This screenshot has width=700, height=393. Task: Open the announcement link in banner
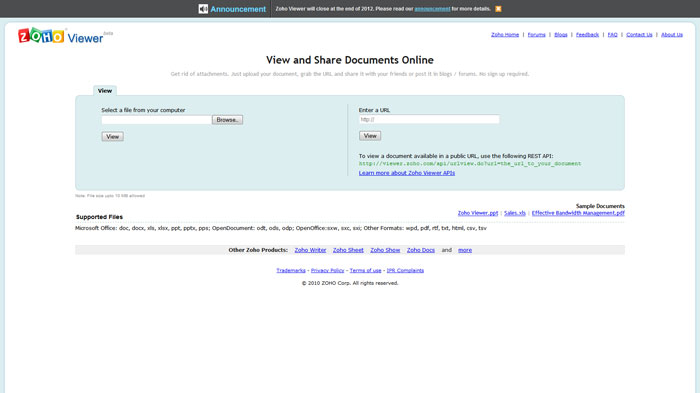432,9
